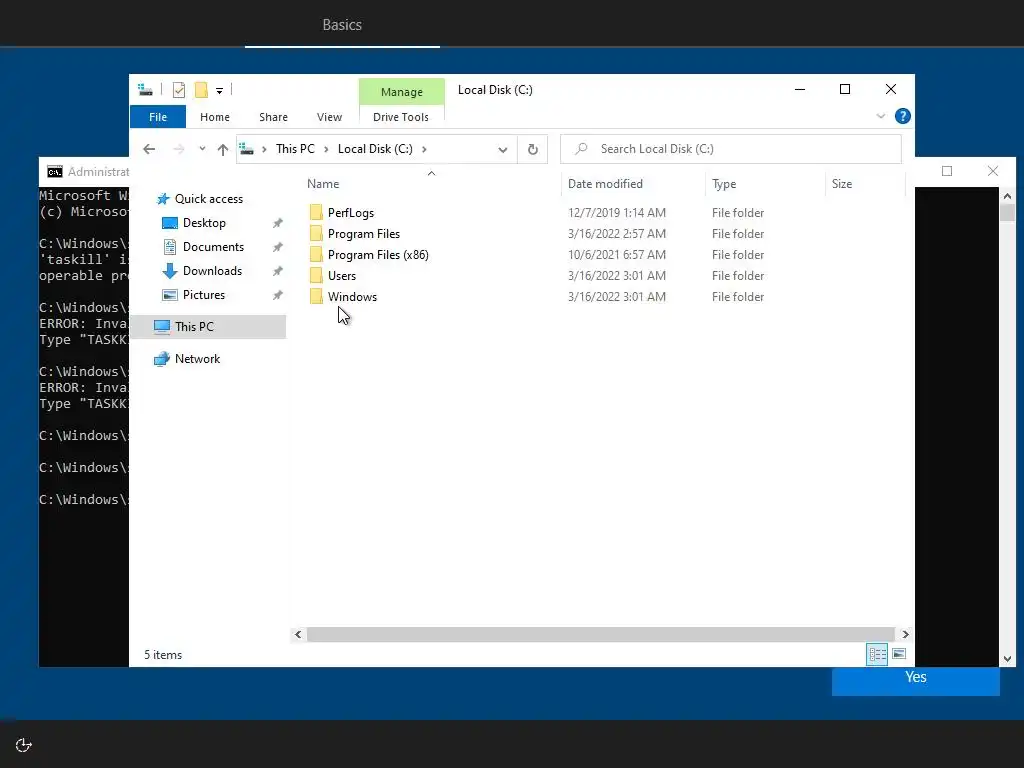This screenshot has height=768, width=1024.
Task: Click the Properties quick access icon
Action: pos(178,89)
